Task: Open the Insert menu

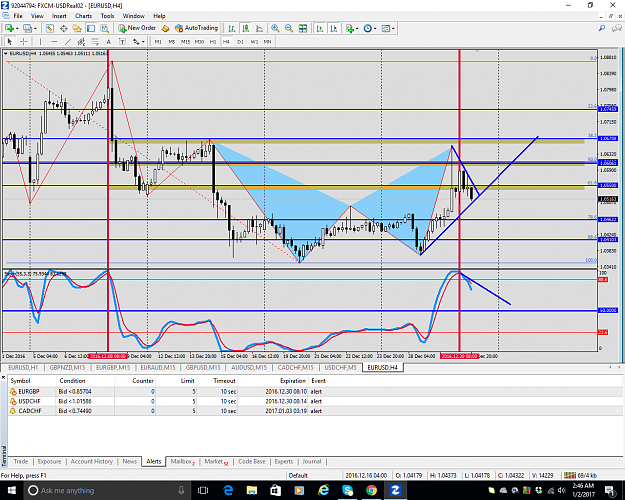Action: pyautogui.click(x=59, y=16)
